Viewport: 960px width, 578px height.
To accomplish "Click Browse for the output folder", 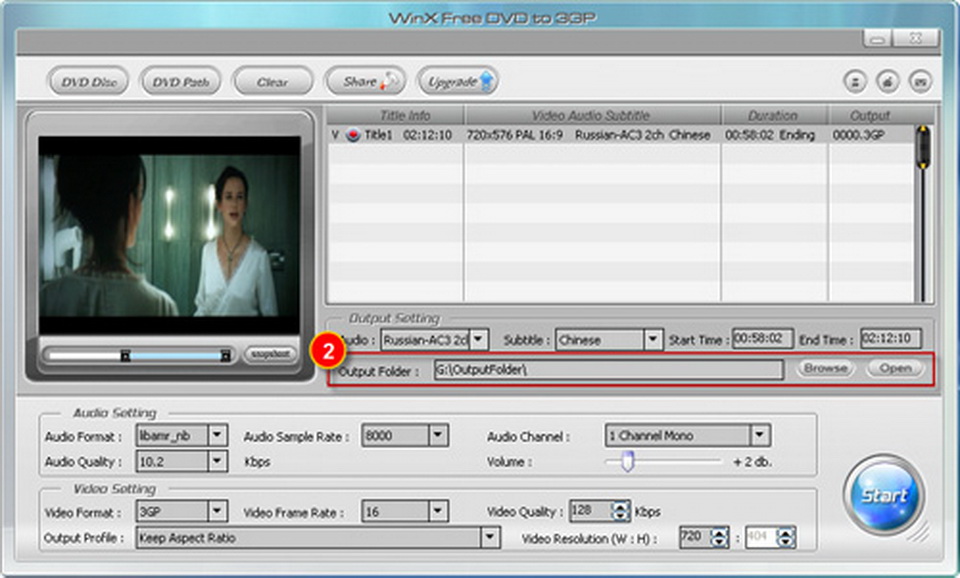I will click(x=825, y=368).
